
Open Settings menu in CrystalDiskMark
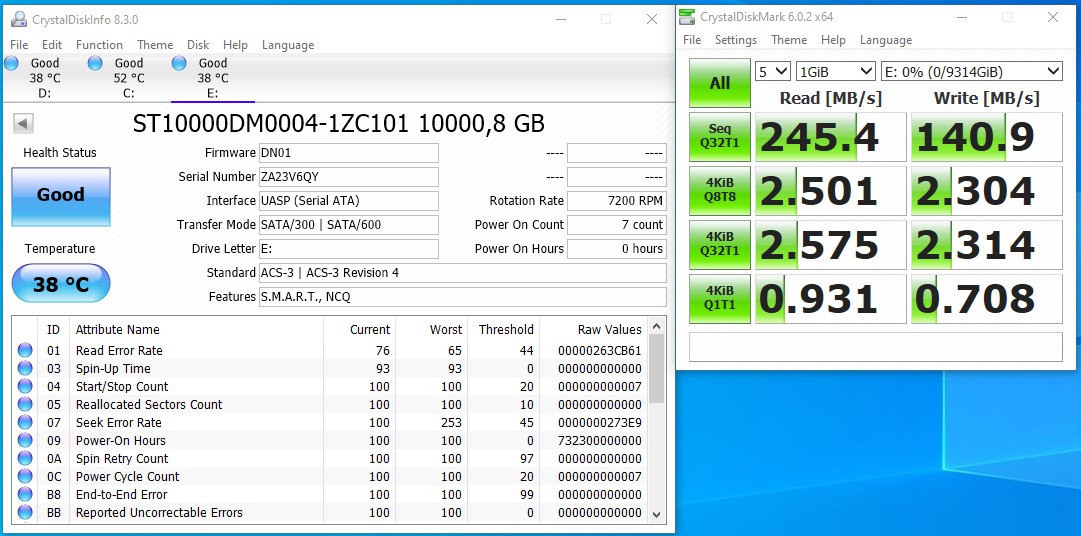pyautogui.click(x=736, y=40)
